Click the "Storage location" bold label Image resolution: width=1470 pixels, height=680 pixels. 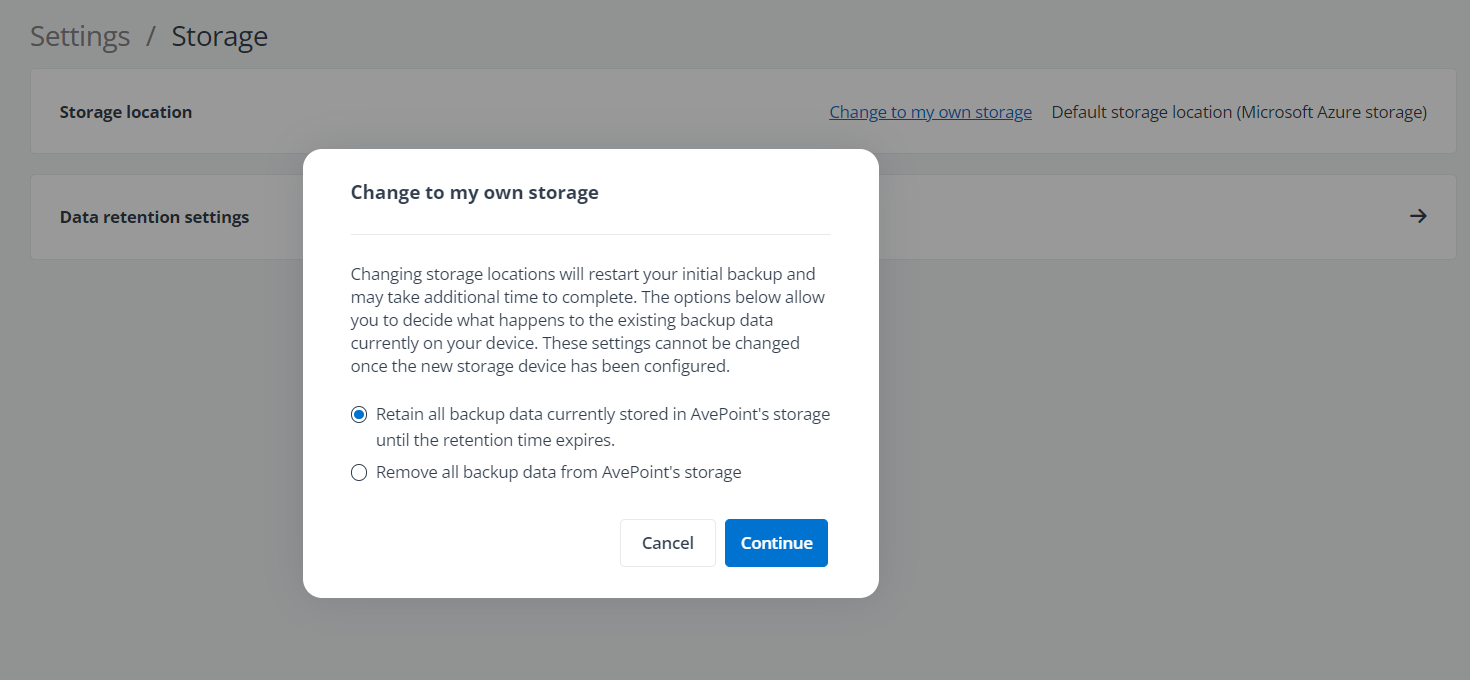point(126,111)
